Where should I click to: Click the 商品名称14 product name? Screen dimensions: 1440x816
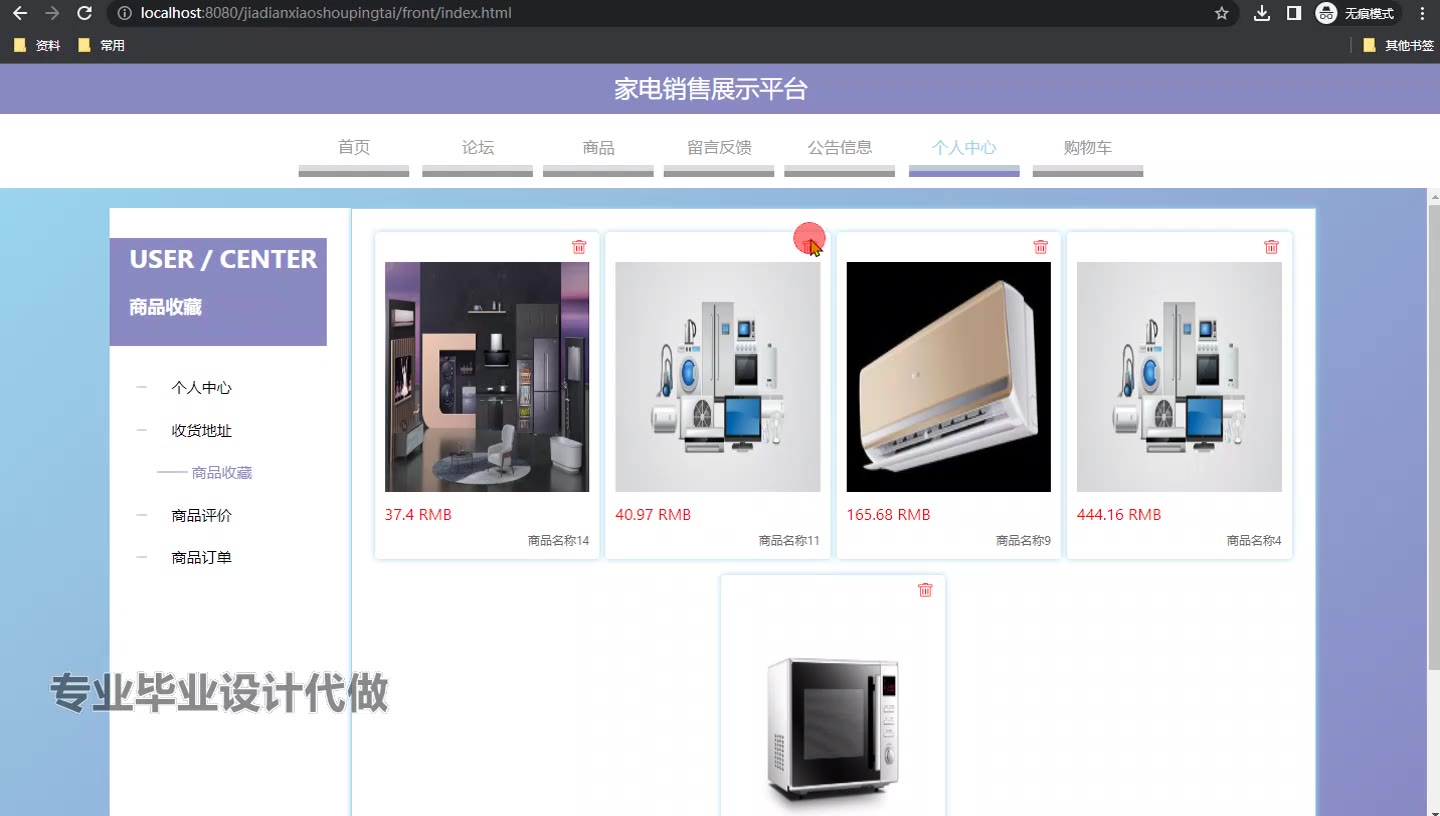(558, 541)
